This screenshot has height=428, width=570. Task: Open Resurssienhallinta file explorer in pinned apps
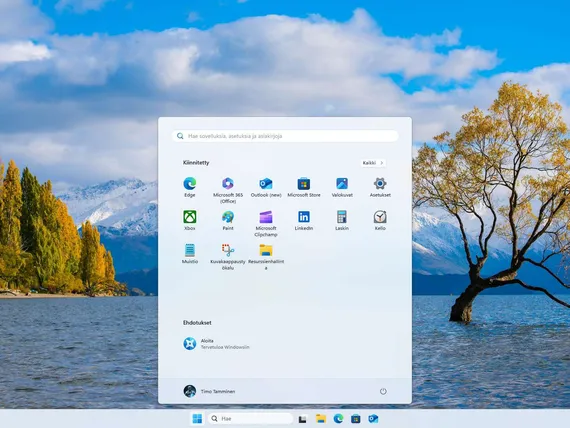click(x=266, y=257)
